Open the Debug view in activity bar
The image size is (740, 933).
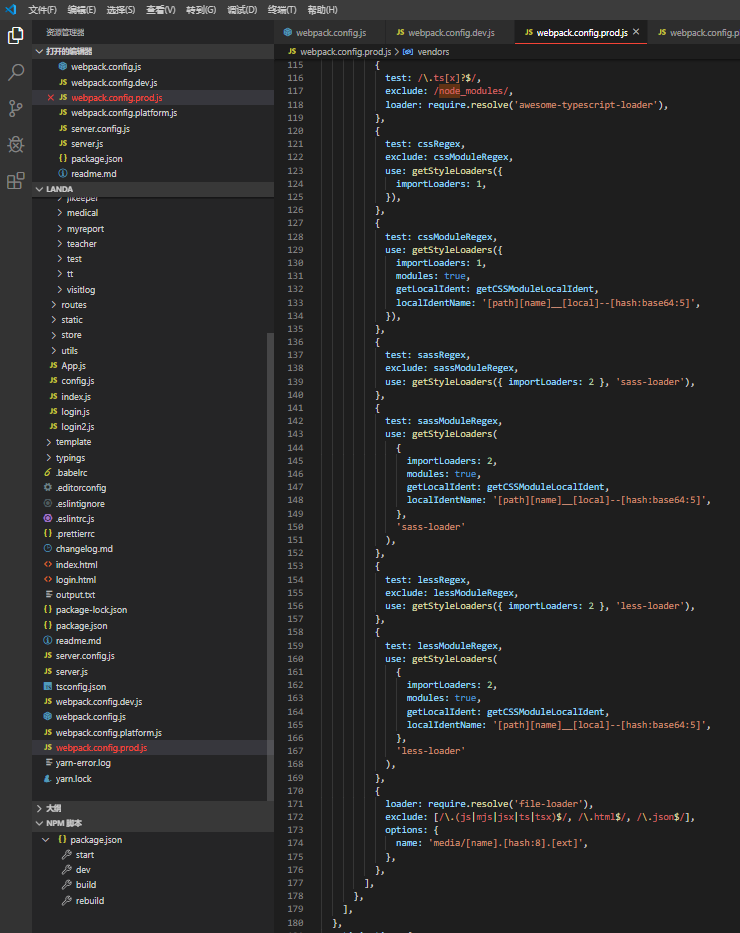[15, 144]
